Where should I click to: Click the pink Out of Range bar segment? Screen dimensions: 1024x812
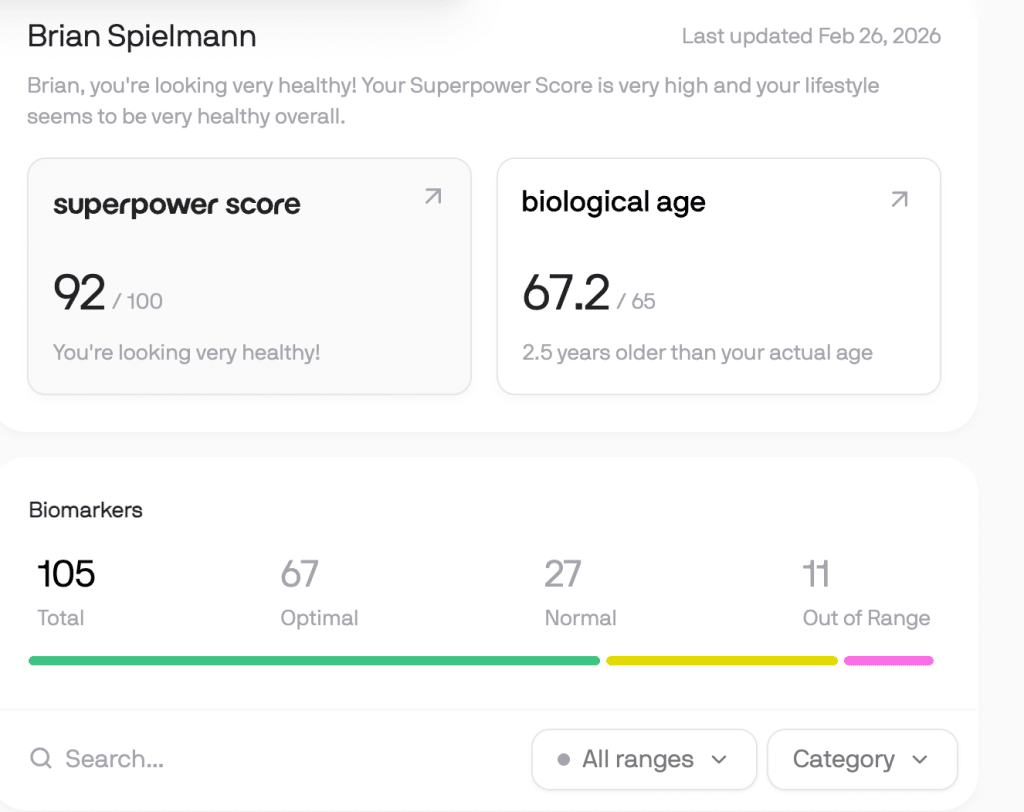[x=888, y=660]
